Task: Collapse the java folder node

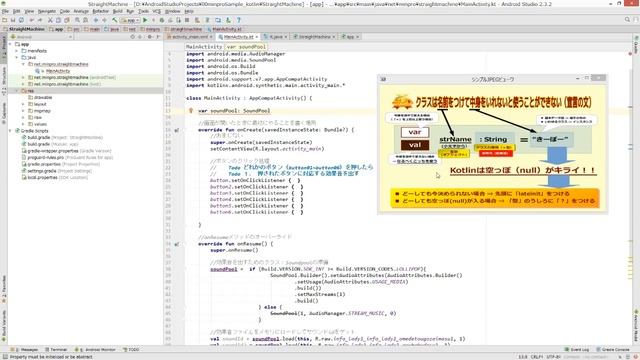Action: pos(17,58)
